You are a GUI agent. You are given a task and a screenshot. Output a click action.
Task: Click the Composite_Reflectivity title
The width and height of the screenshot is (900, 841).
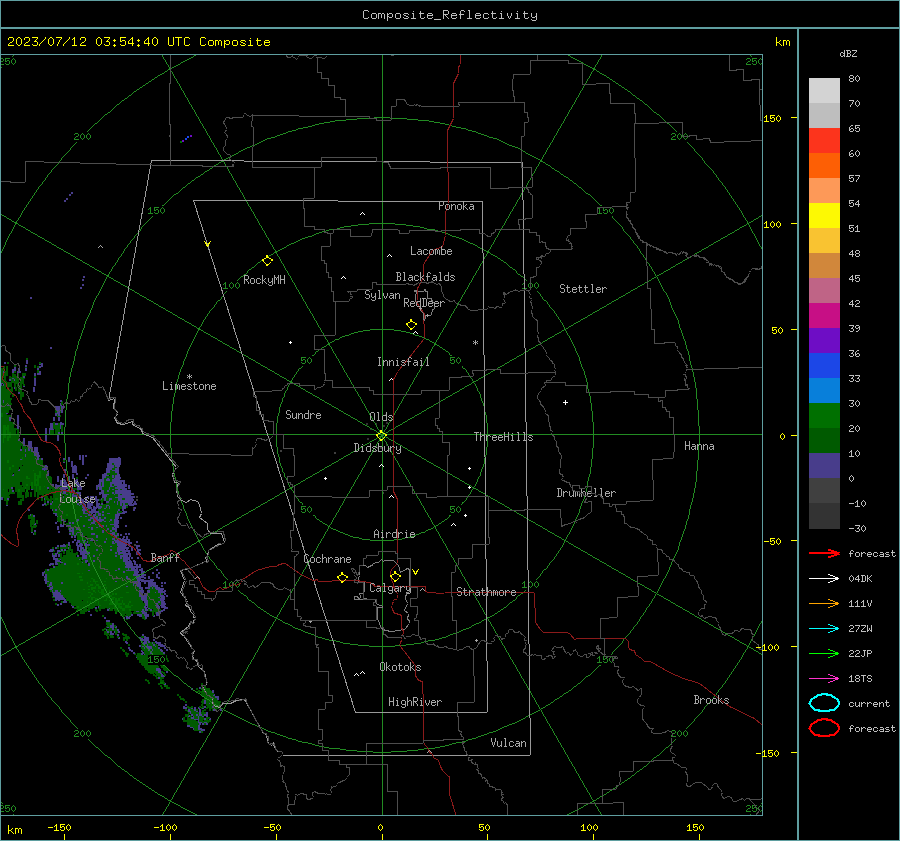tap(449, 15)
